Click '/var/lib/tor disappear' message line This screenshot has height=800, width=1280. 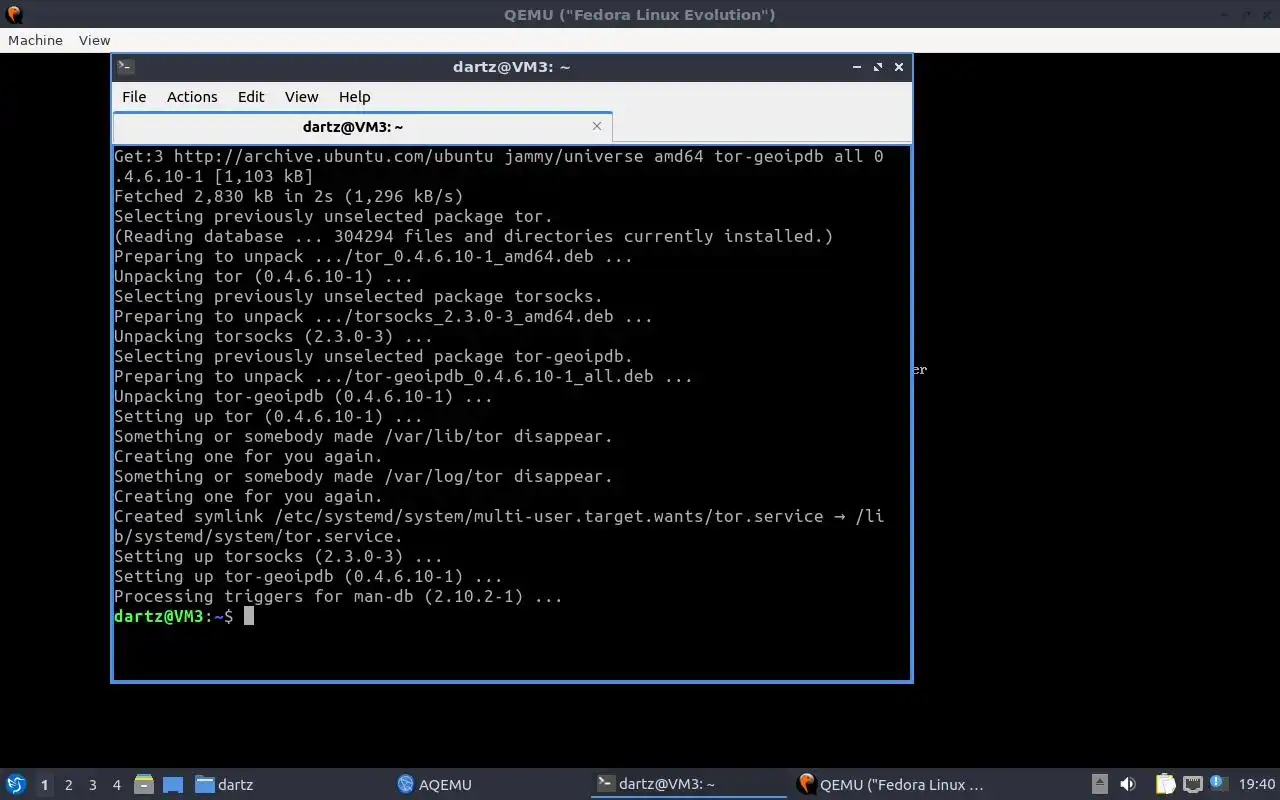(x=363, y=436)
